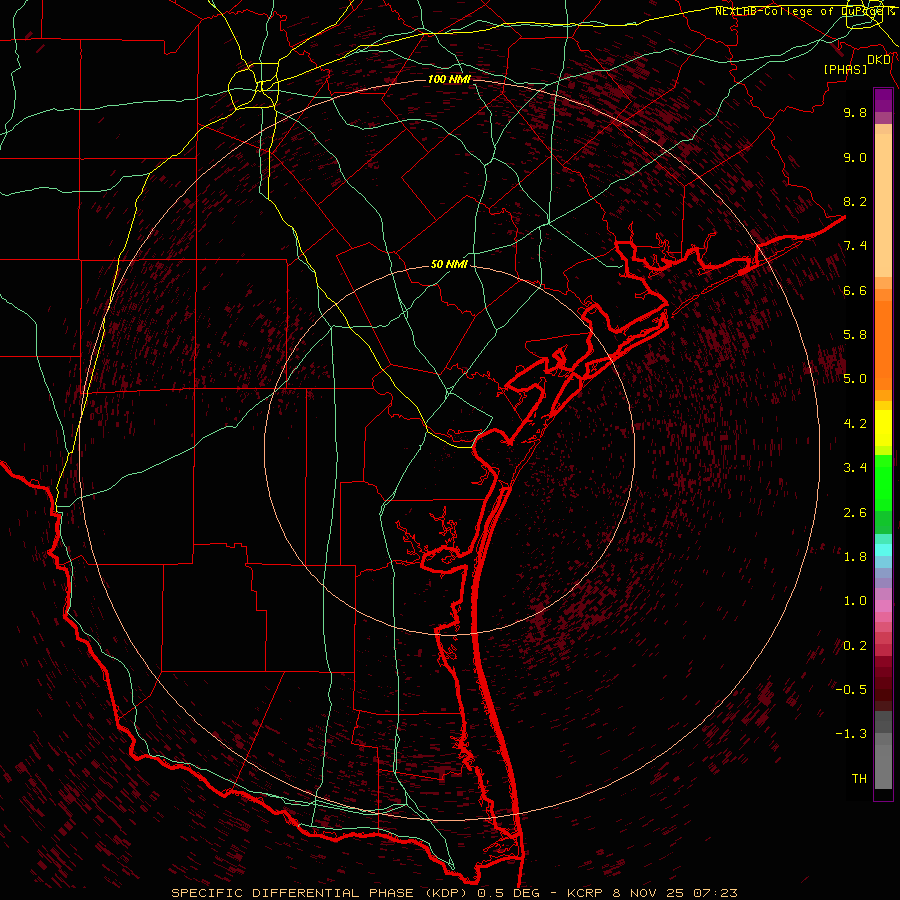This screenshot has width=900, height=900.
Task: Click the 6.6 legend value
Action: 855,290
